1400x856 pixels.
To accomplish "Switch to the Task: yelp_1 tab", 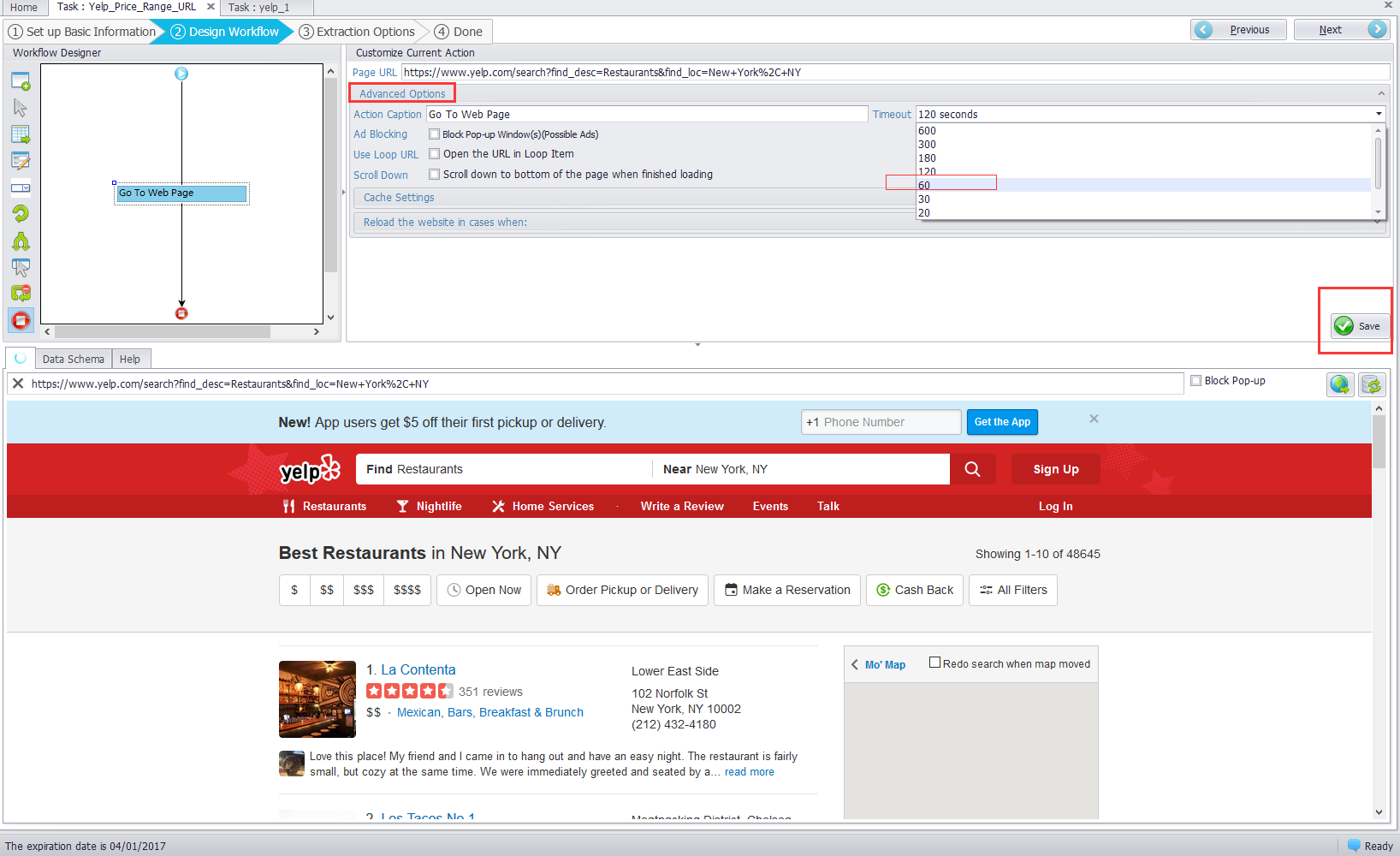I will point(259,7).
